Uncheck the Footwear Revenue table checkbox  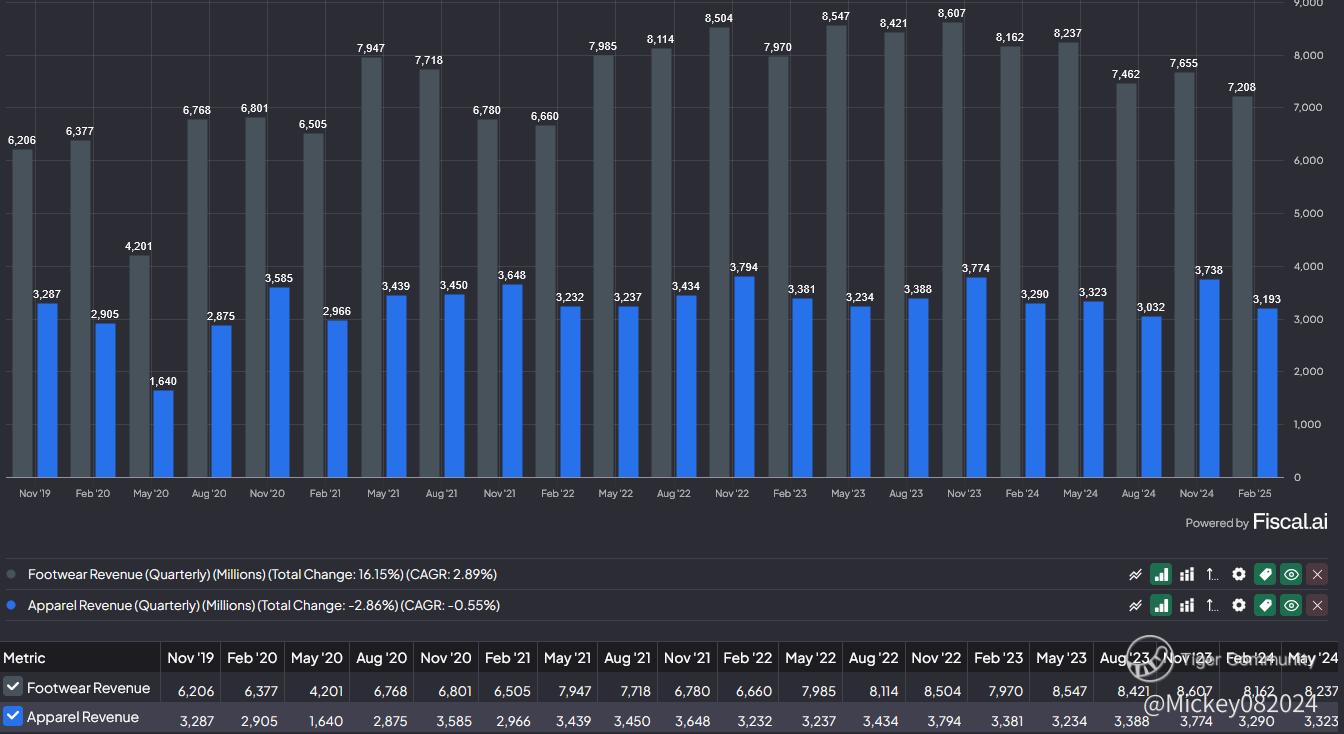click(x=13, y=687)
